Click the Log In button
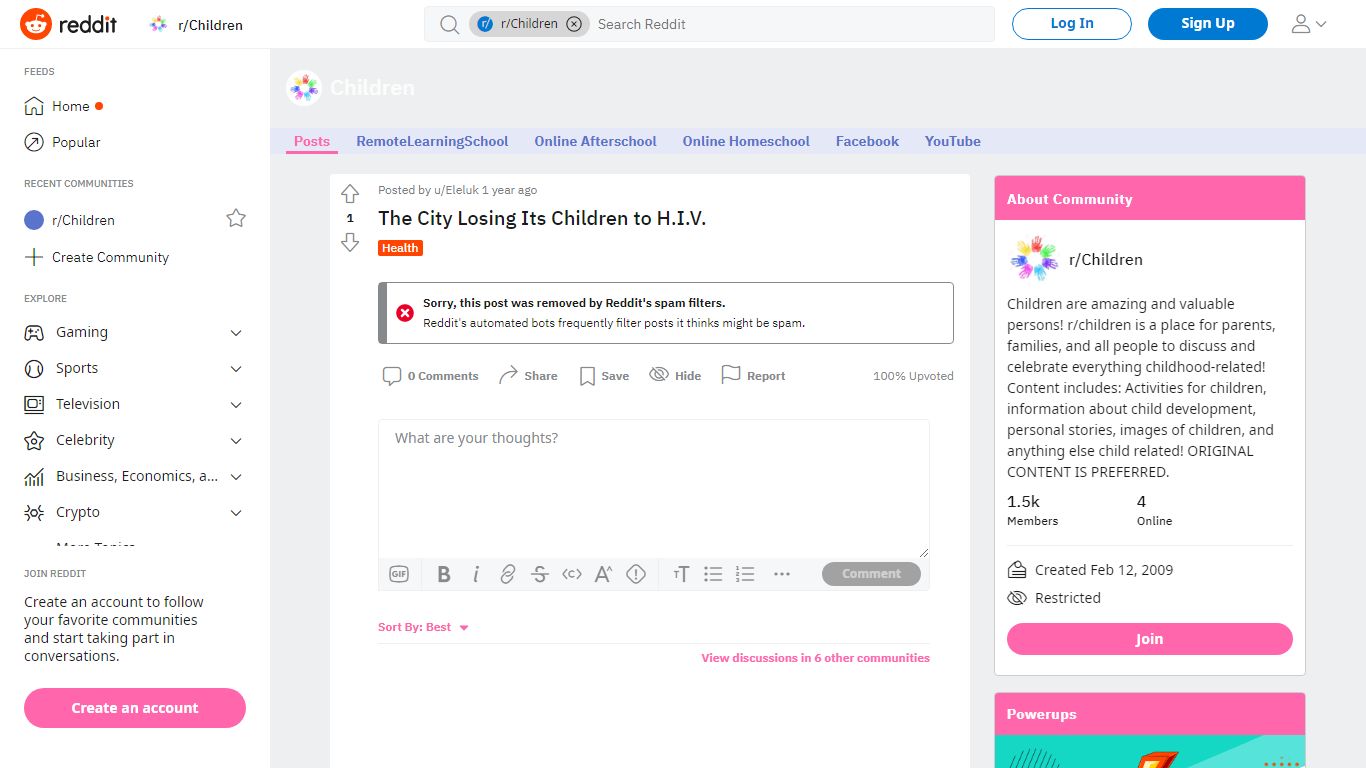This screenshot has width=1366, height=768. (1072, 24)
